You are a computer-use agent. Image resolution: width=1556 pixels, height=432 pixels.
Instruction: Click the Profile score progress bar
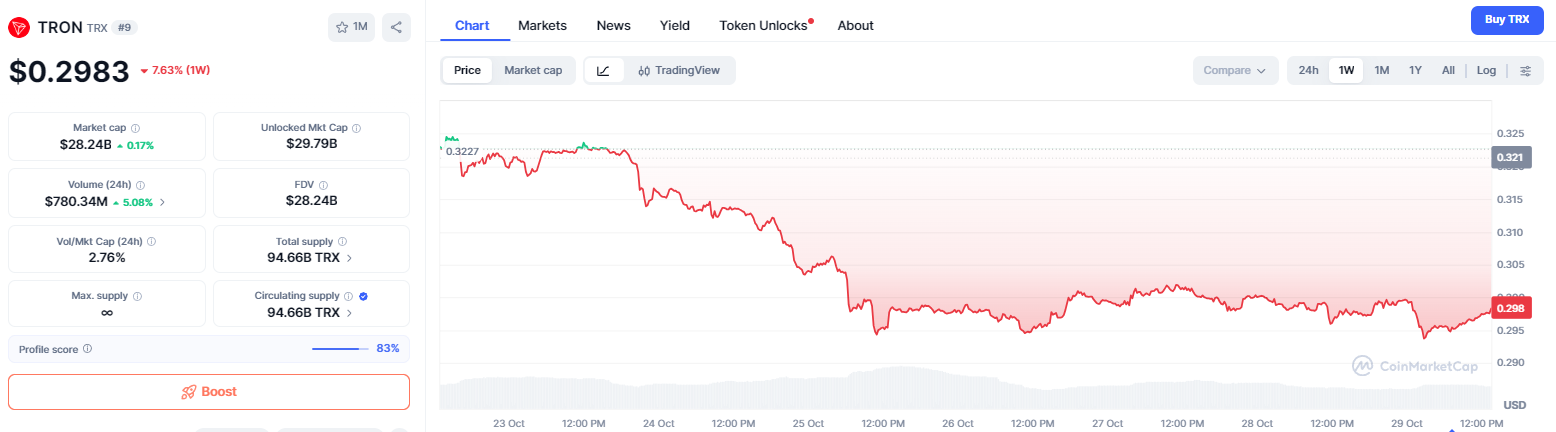click(x=337, y=349)
